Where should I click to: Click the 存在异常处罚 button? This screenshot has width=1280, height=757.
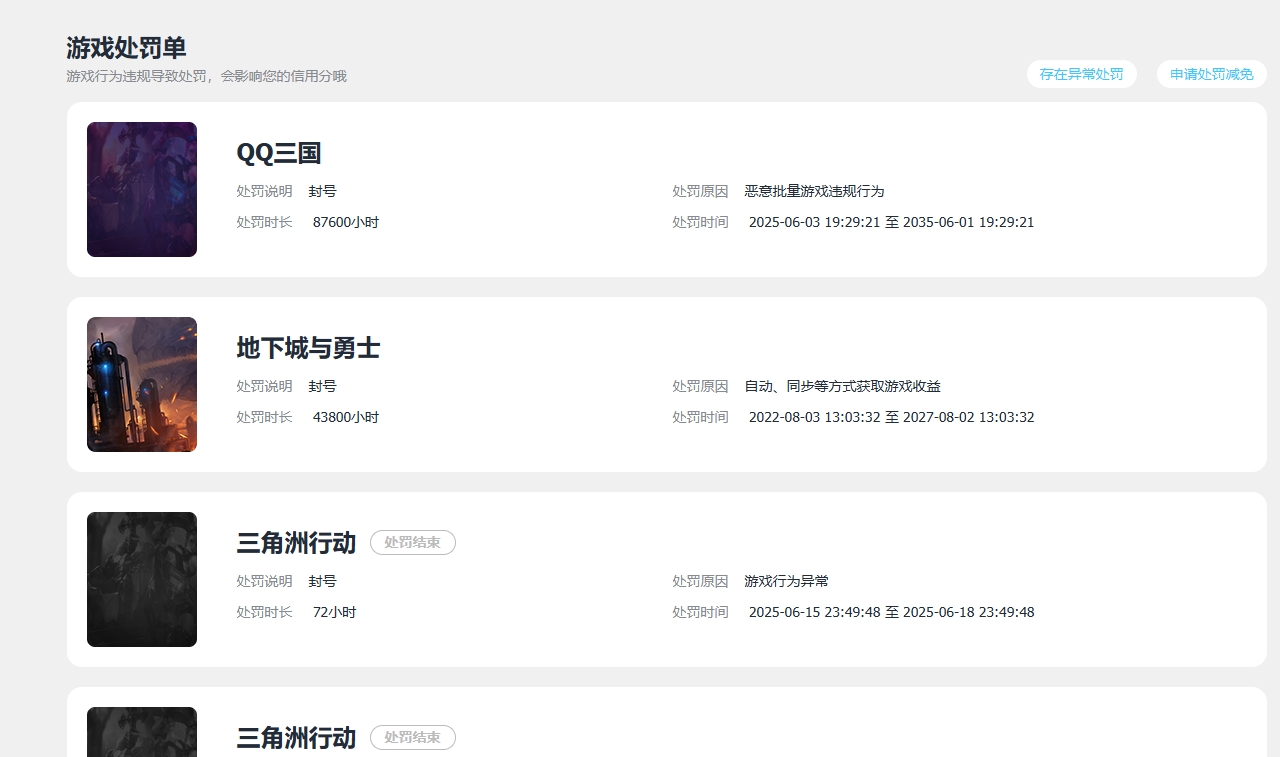point(1081,74)
